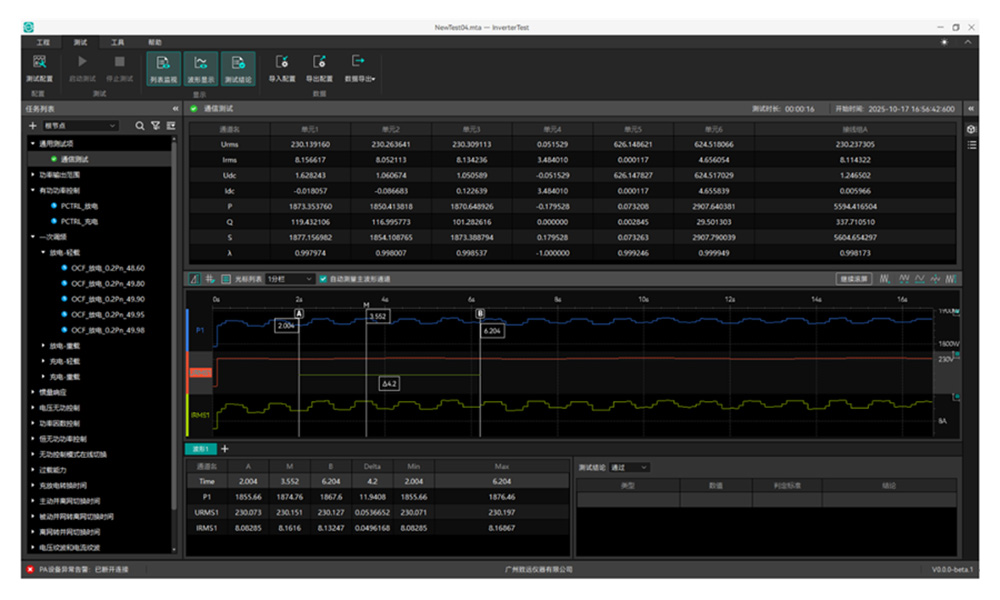This screenshot has width=1000, height=600.
Task: Click Urms 单元1 value 230.139160
Action: tap(310, 145)
